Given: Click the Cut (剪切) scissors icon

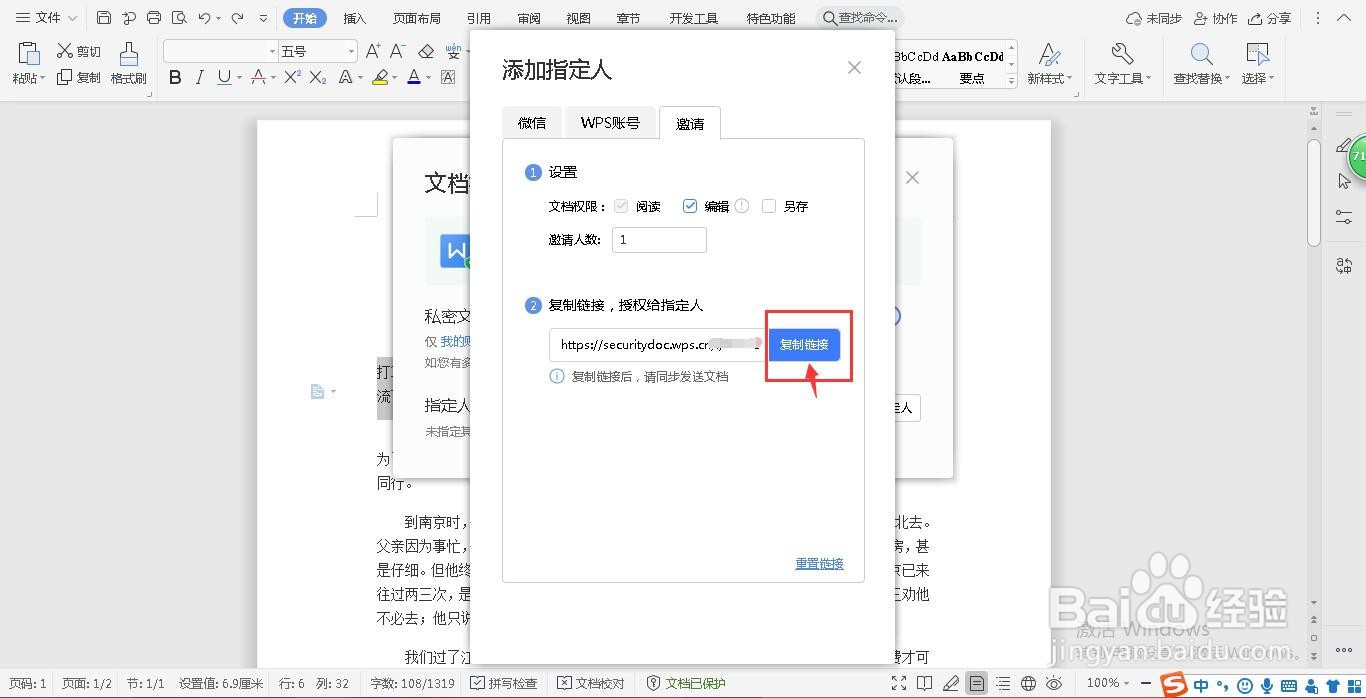Looking at the screenshot, I should (x=66, y=51).
